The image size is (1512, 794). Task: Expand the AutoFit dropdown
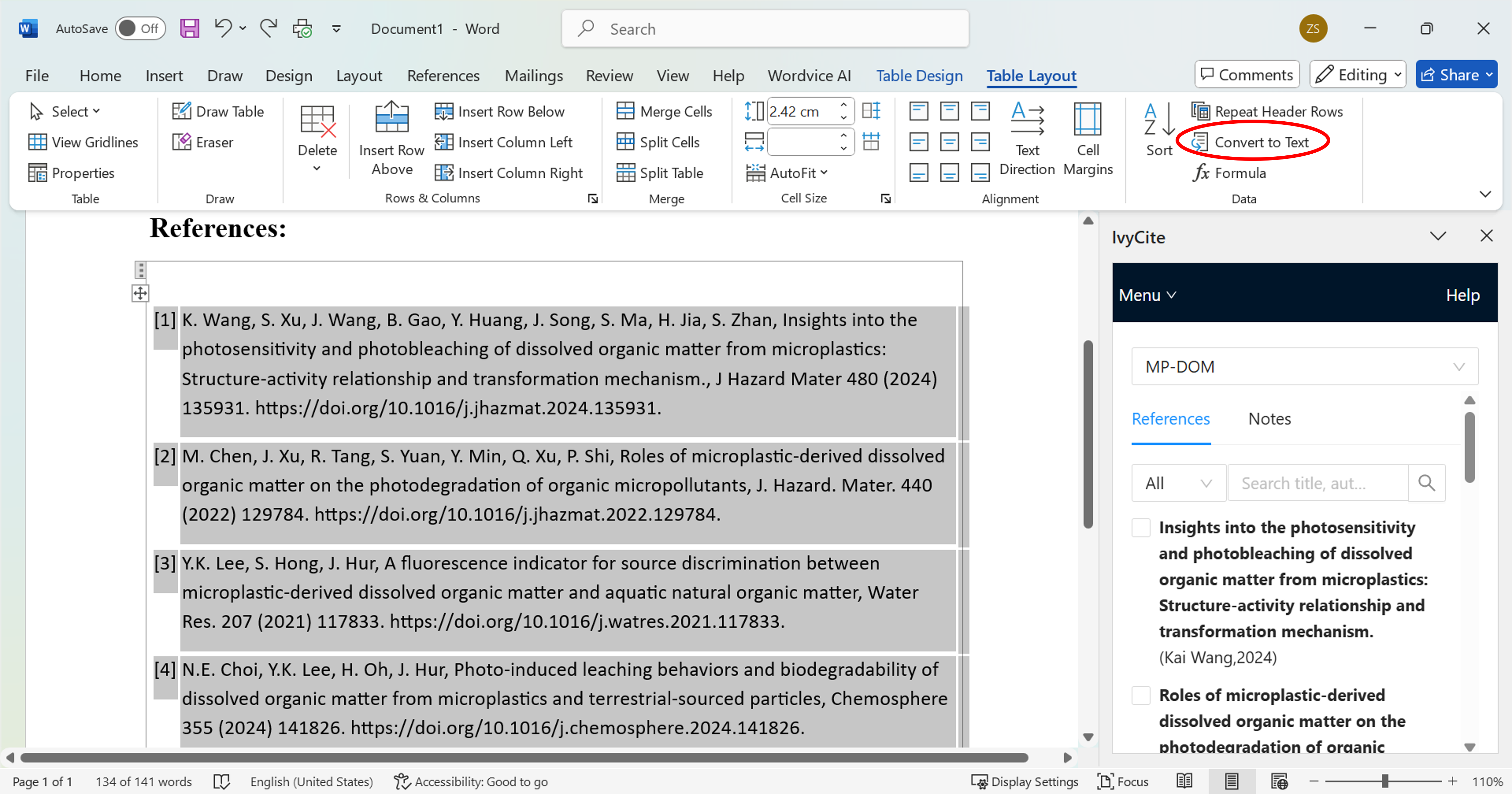point(787,173)
